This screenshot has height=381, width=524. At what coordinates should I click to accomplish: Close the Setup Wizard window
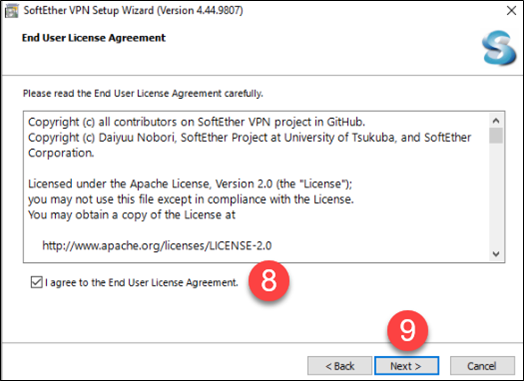511,11
